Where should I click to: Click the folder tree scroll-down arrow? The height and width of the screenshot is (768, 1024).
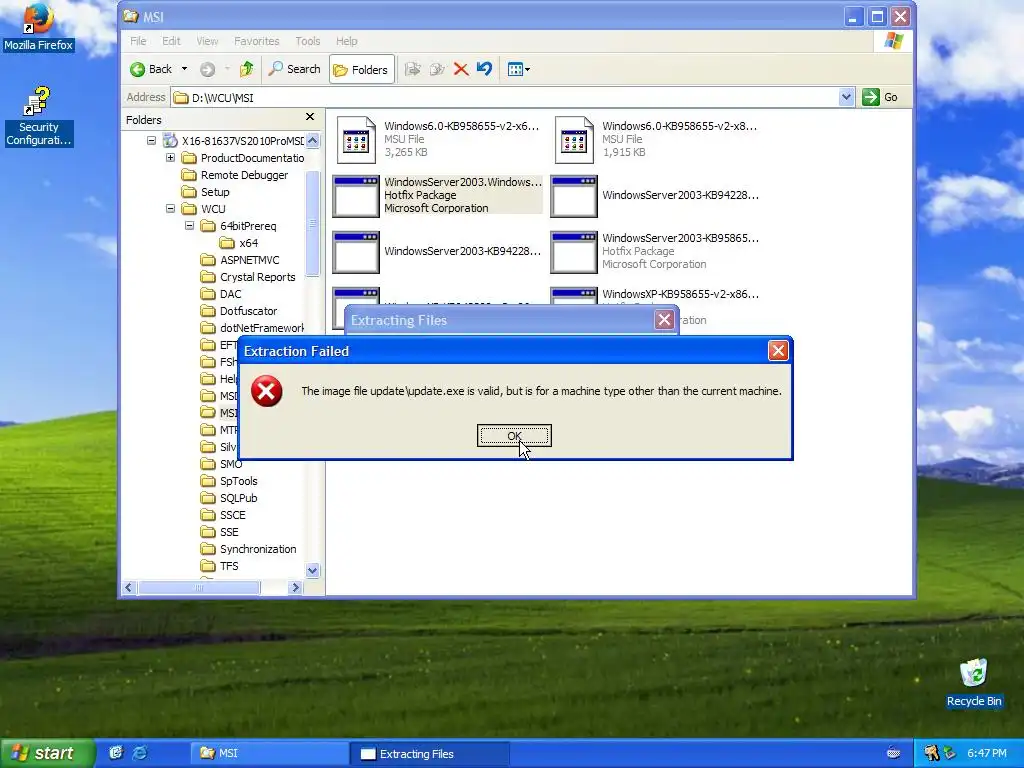(313, 570)
